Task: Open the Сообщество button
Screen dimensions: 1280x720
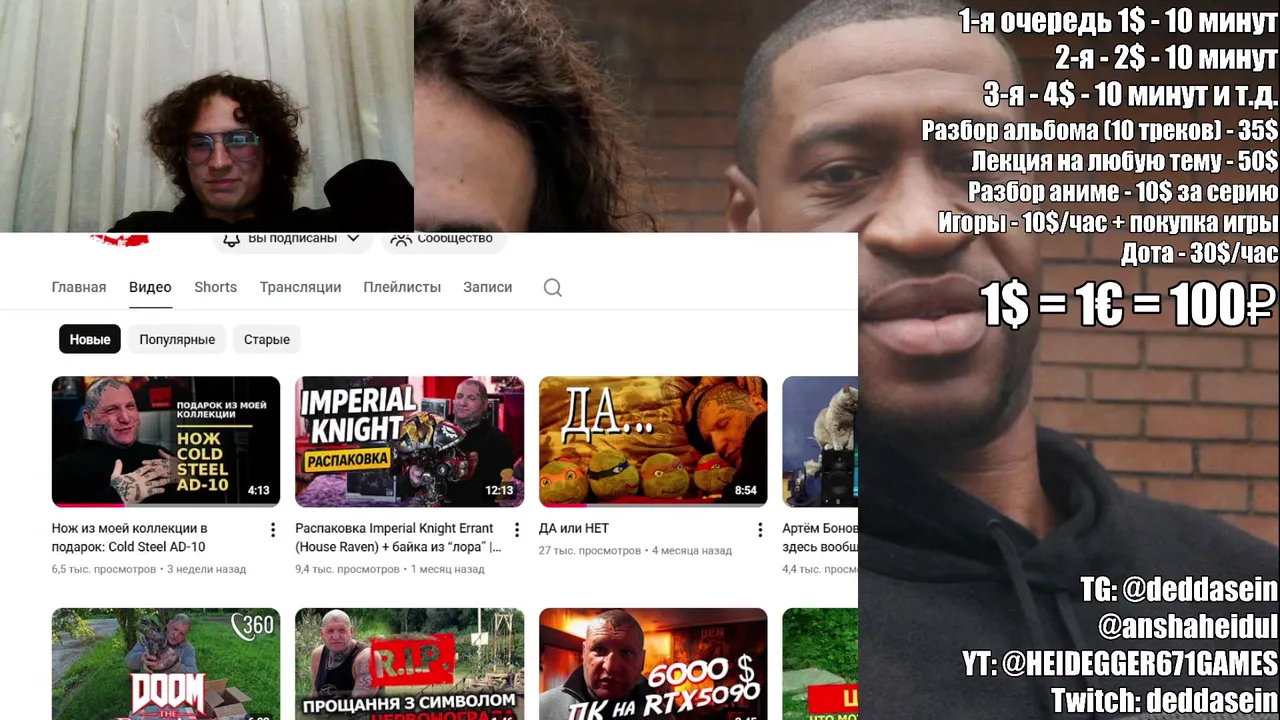Action: pos(442,239)
